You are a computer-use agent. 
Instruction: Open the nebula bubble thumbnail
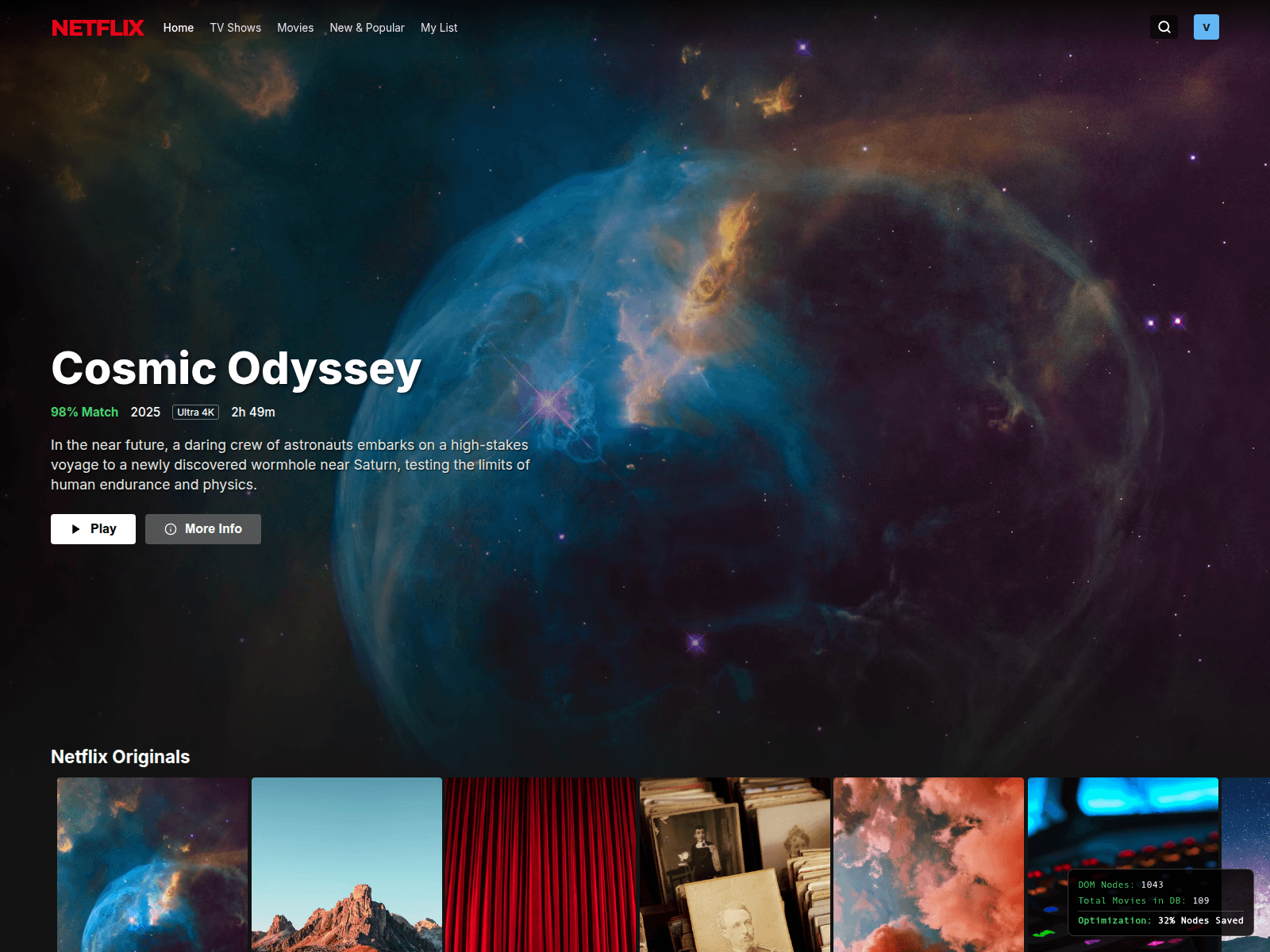tap(152, 865)
